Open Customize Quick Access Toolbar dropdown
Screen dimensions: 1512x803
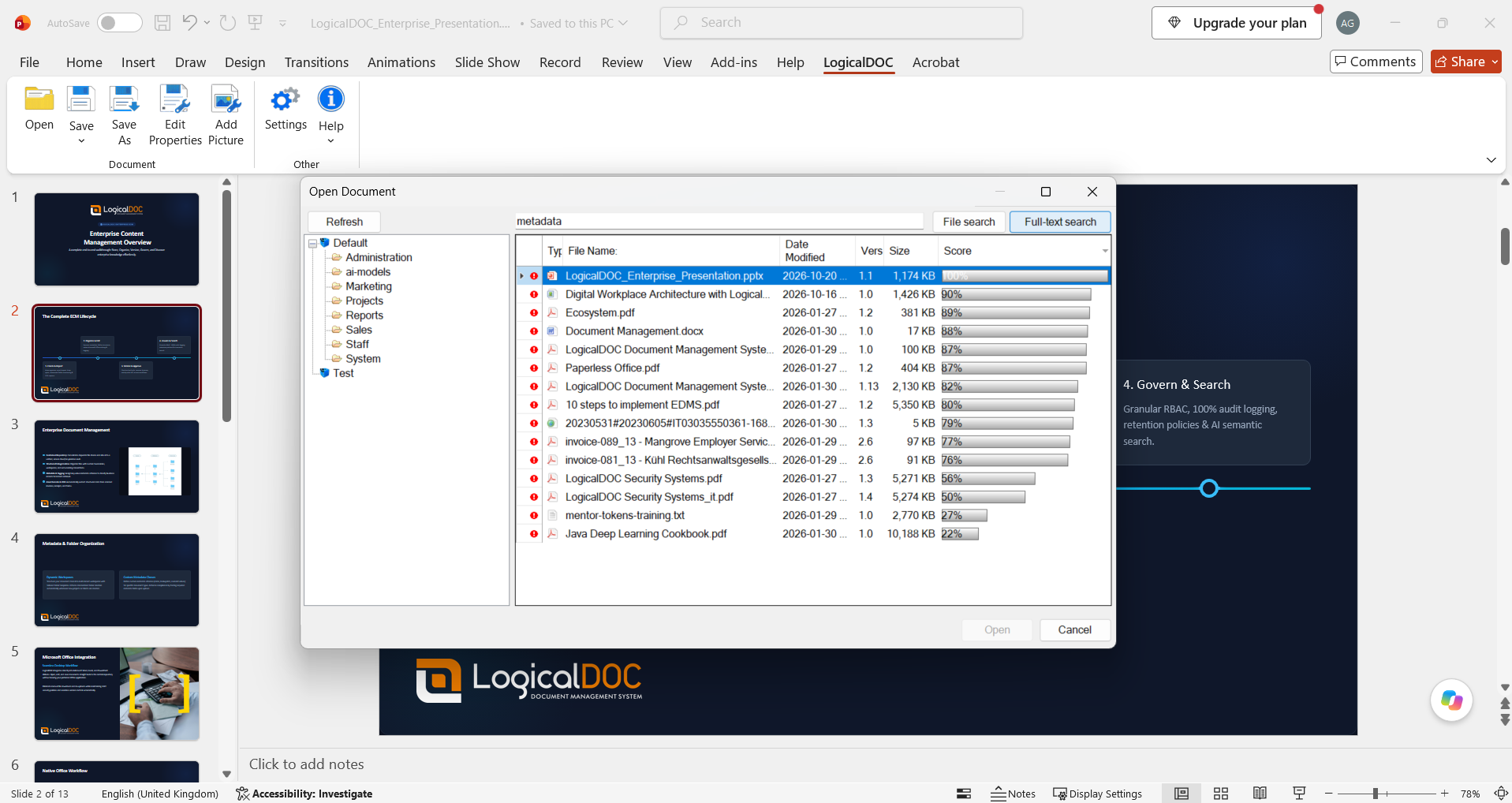point(282,24)
